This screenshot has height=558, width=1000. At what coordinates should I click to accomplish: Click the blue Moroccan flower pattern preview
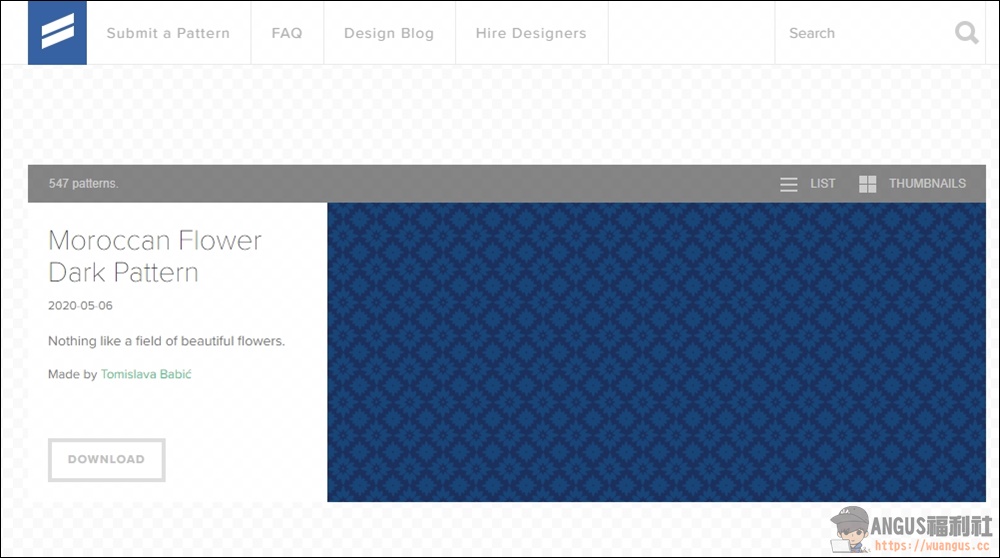click(656, 352)
